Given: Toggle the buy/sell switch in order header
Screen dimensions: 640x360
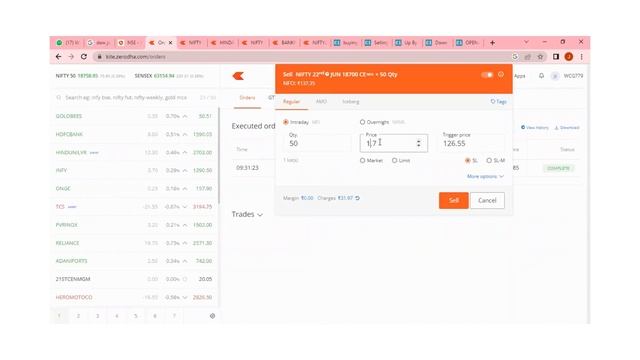Looking at the screenshot, I should coord(487,75).
